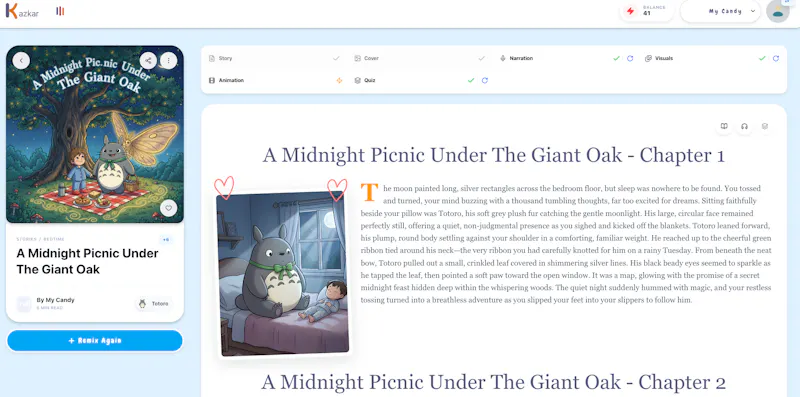800x397 pixels.
Task: Click the Kazkar logo
Action: click(x=22, y=11)
